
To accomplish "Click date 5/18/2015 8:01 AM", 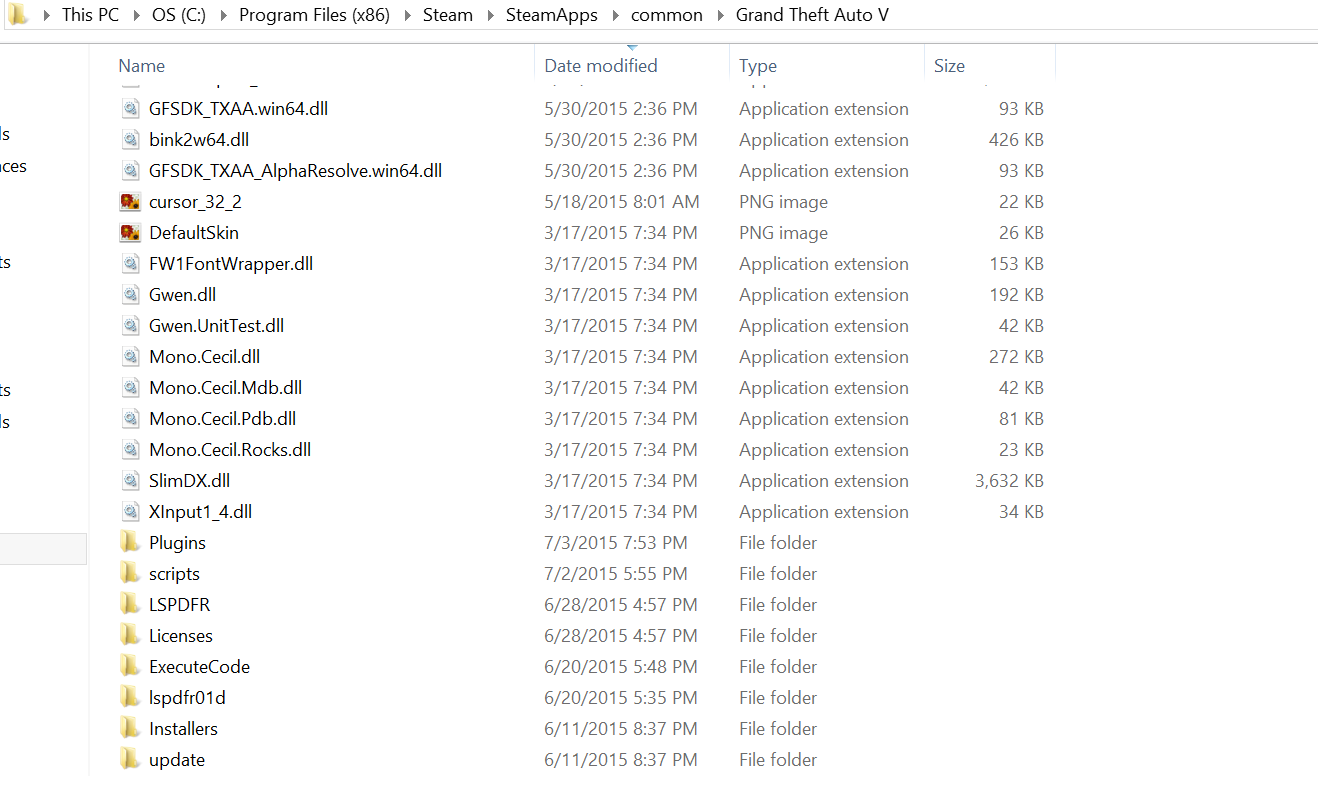I will pyautogui.click(x=622, y=202).
